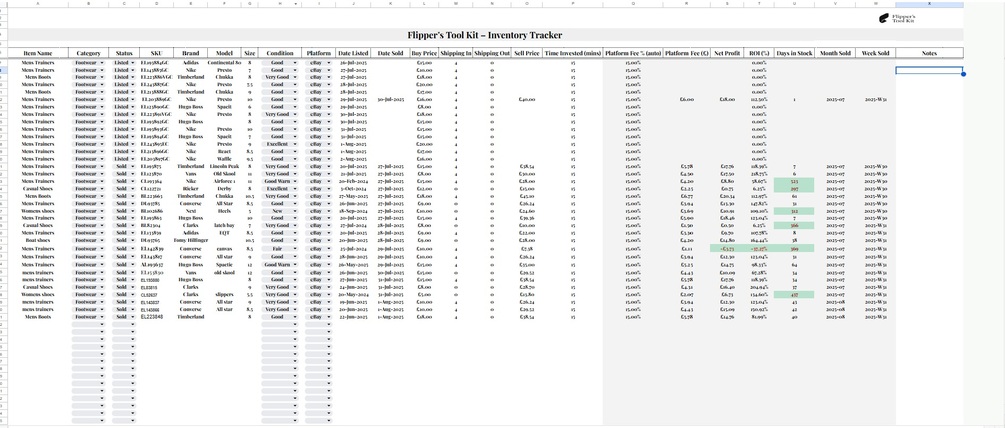Click the Tomy Hilfinger brand cell
Image resolution: width=1005 pixels, height=428 pixels.
point(190,240)
